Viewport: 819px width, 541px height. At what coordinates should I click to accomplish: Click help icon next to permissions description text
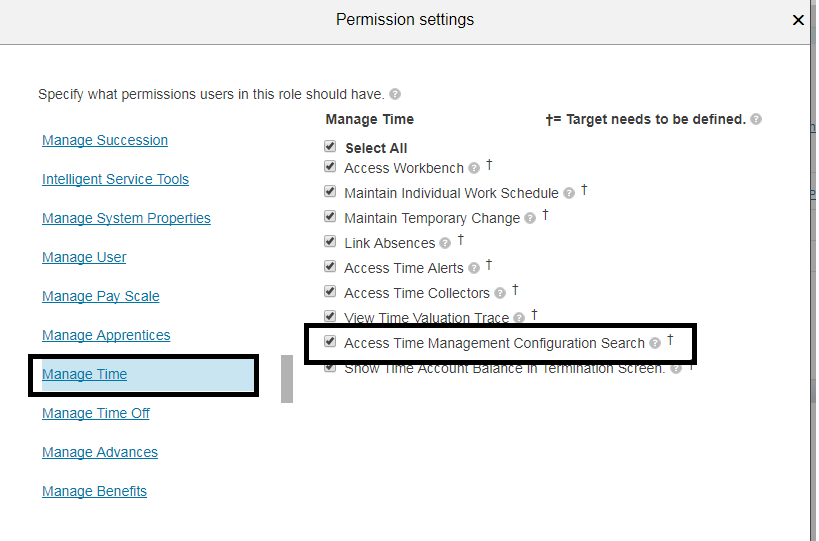point(395,95)
